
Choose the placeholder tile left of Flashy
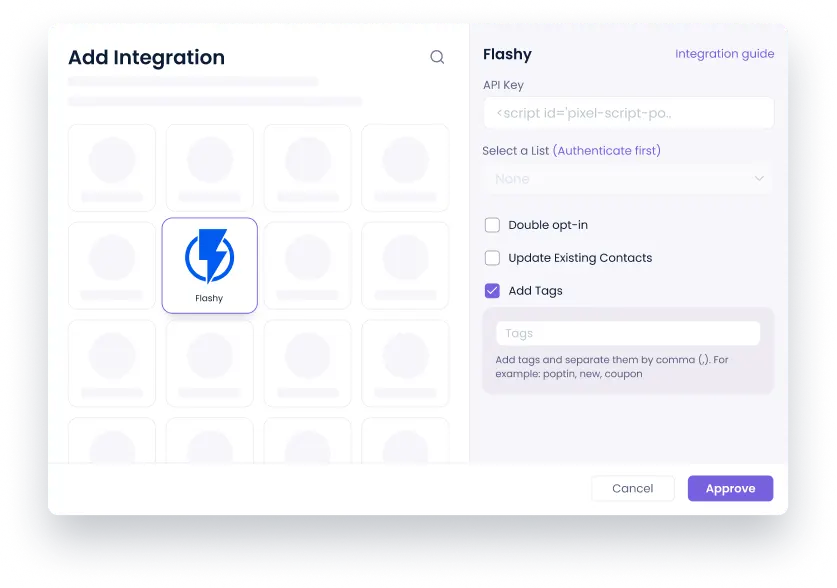tap(112, 265)
